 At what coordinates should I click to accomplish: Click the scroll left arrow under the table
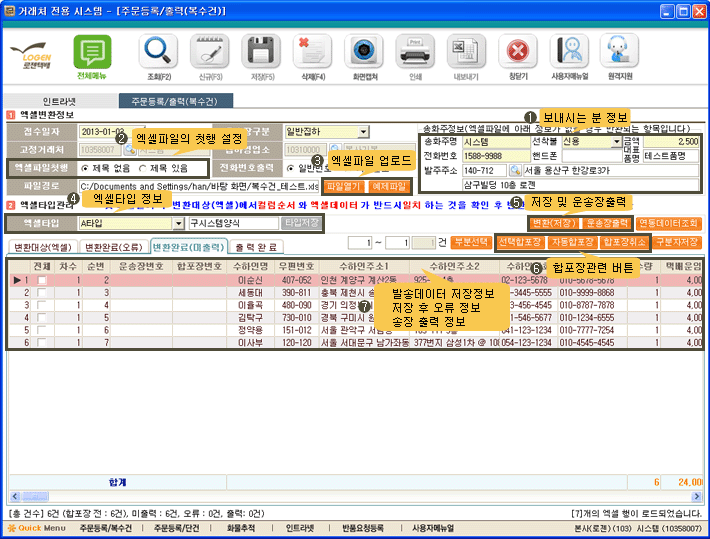pyautogui.click(x=15, y=496)
